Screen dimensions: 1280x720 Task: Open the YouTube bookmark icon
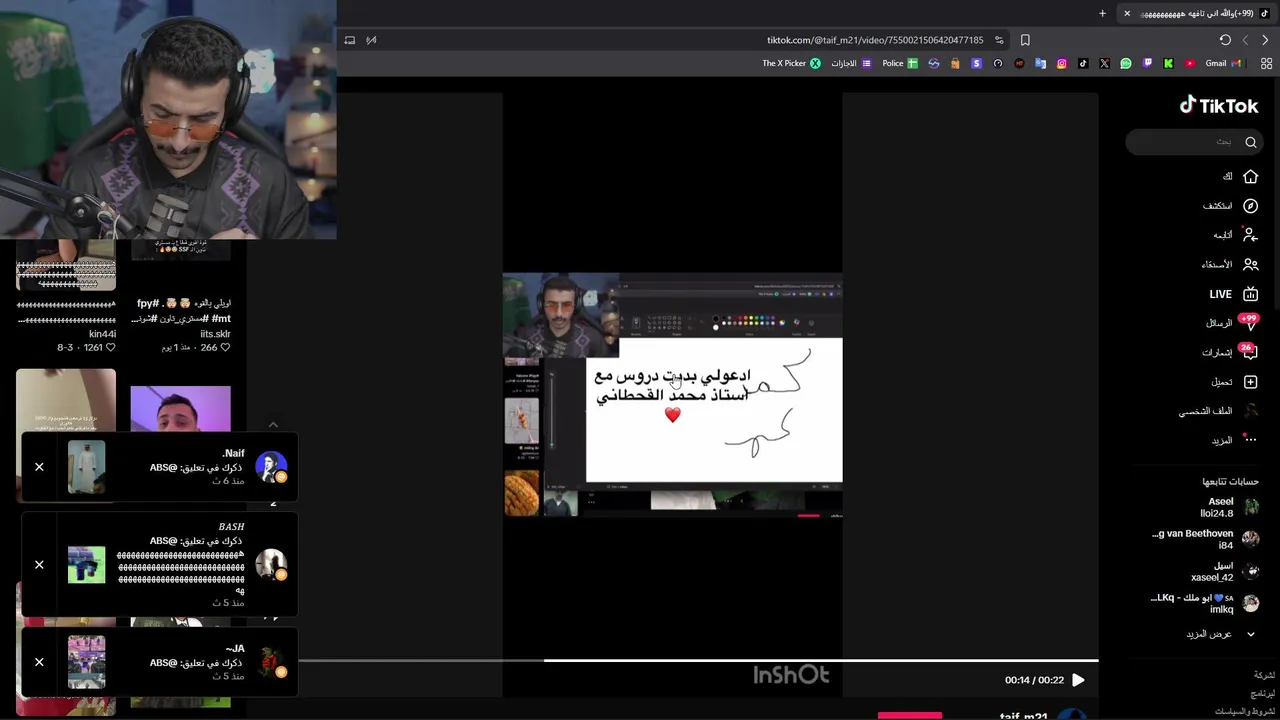[x=1190, y=63]
